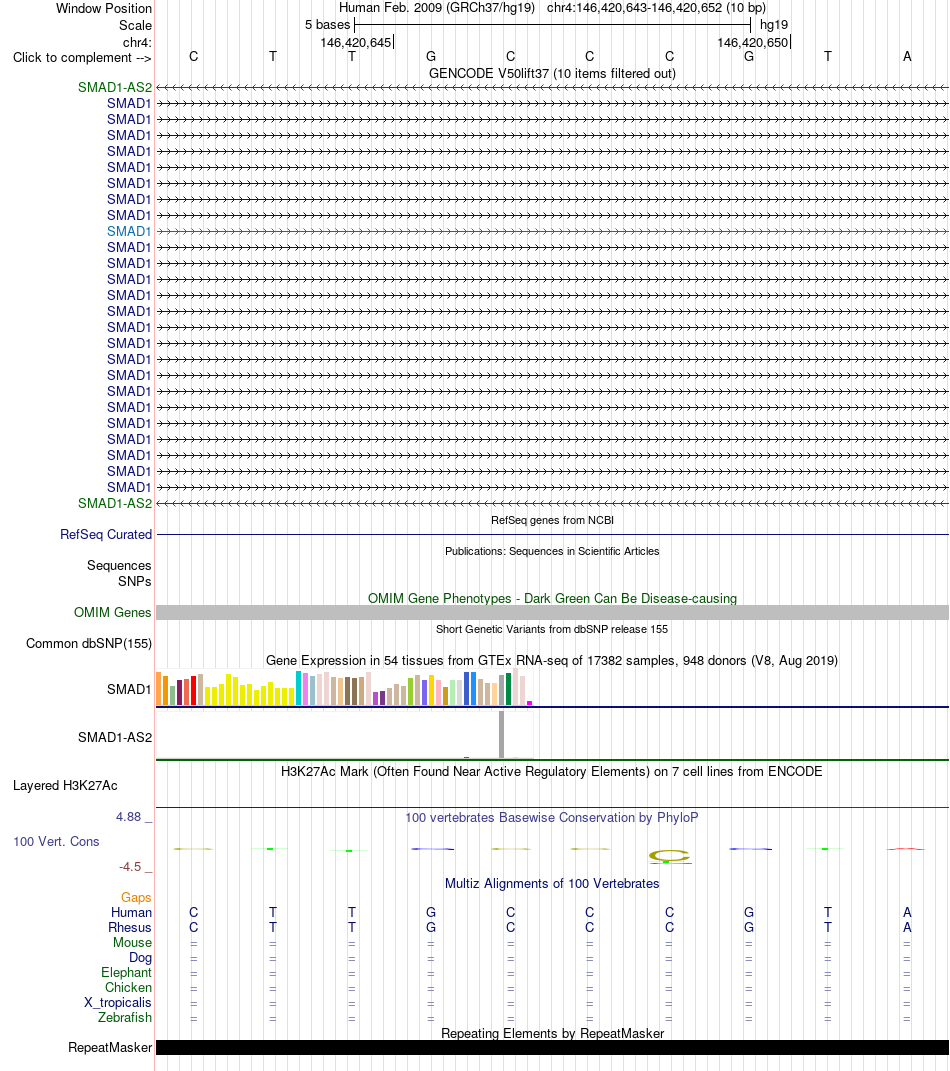Click the 'Zebrafish' species label
Viewport: 950px width, 1071px height.
[124, 1018]
